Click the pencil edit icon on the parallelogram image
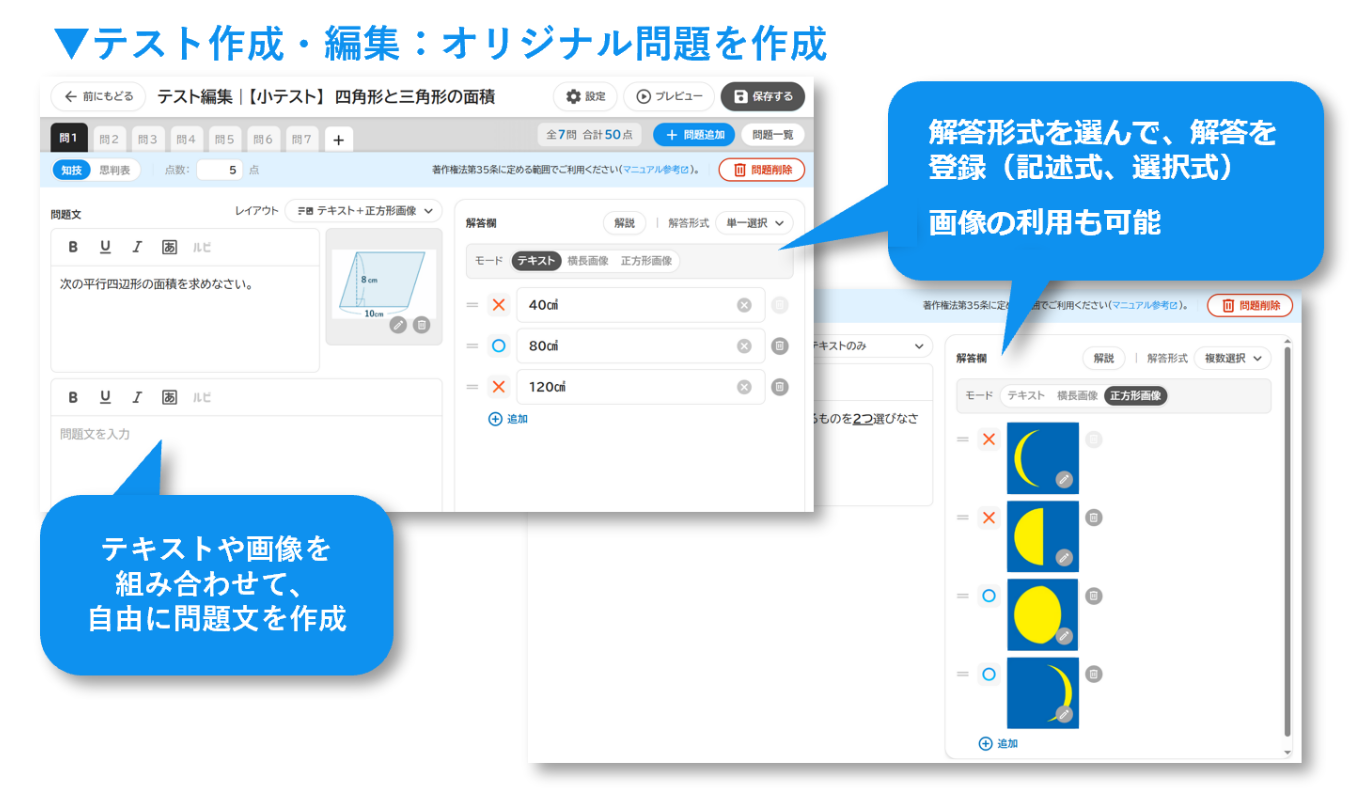This screenshot has height=795, width=1366. click(x=398, y=324)
